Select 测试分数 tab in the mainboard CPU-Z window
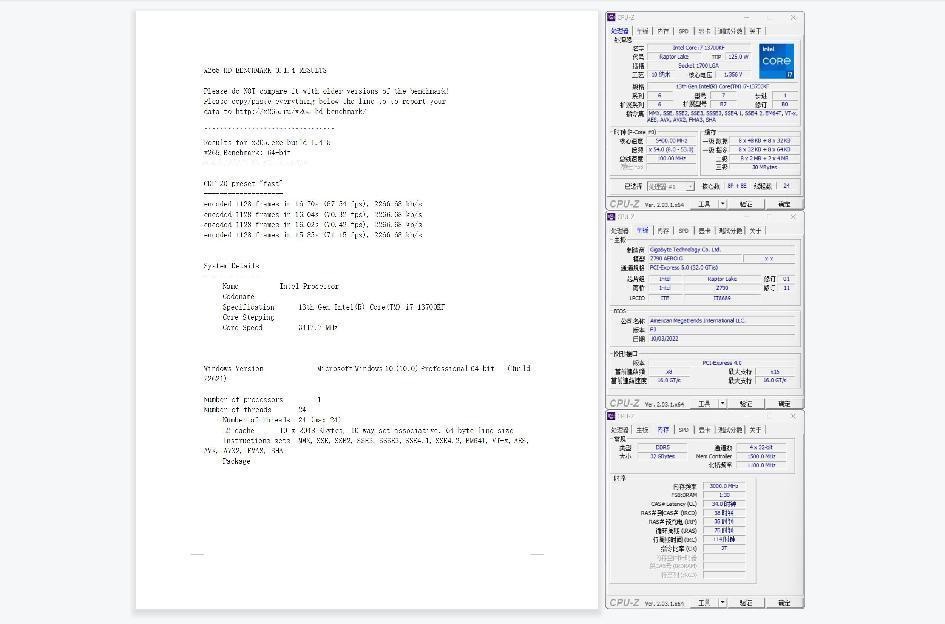Screen dimensions: 945x624 730,230
